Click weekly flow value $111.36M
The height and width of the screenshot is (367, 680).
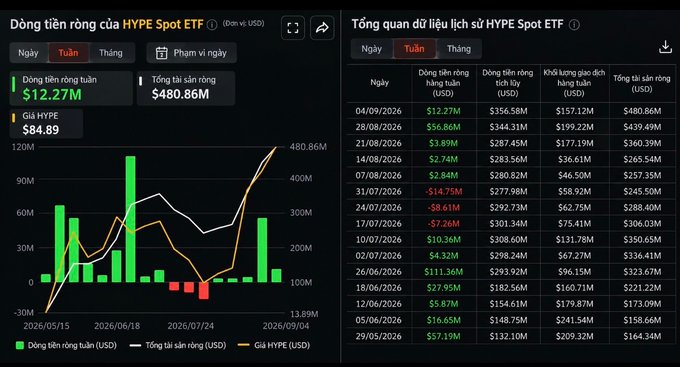(443, 272)
